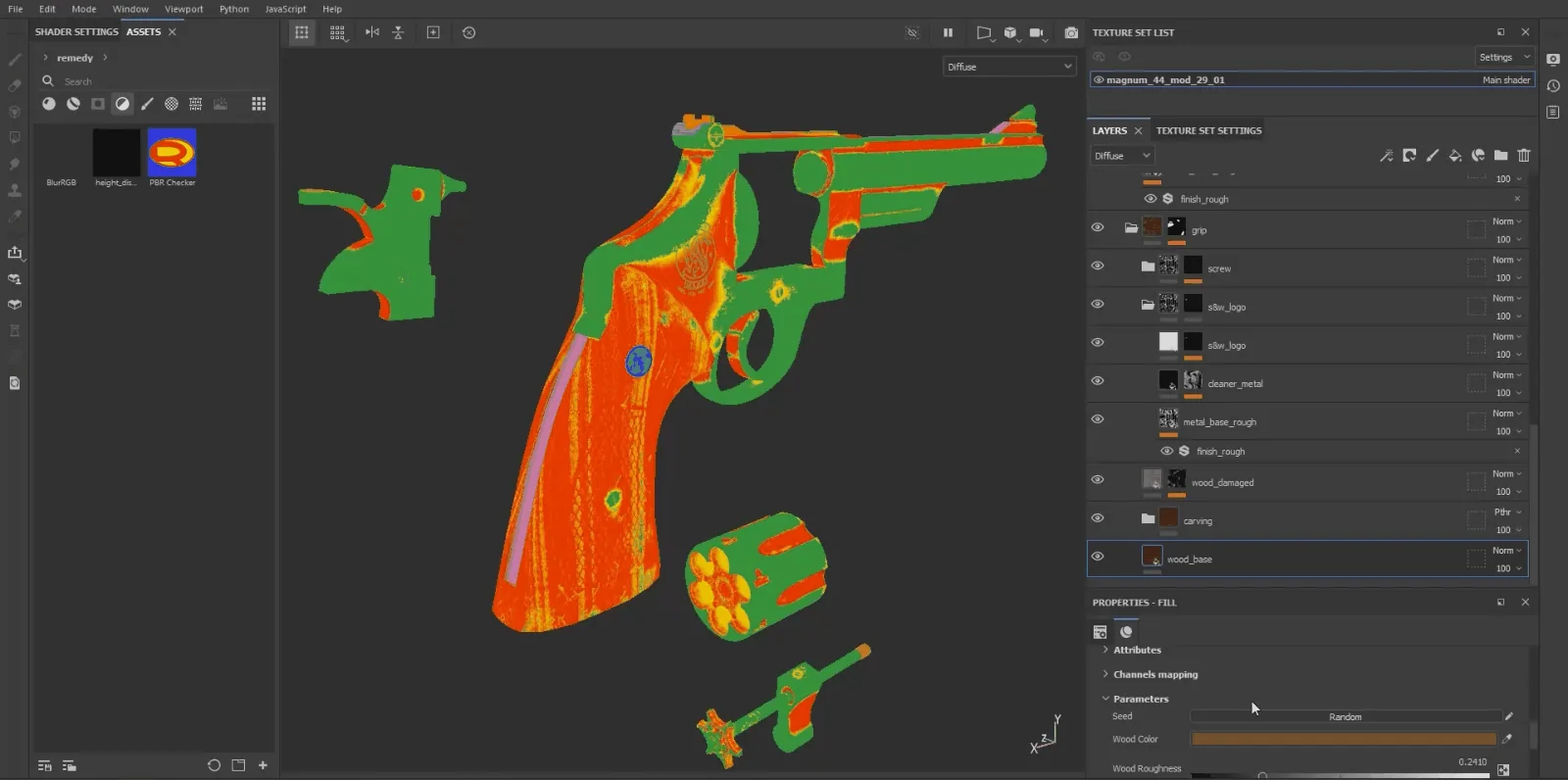1568x780 pixels.
Task: Click the add mask icon in Layers toolbar
Action: (x=1409, y=156)
